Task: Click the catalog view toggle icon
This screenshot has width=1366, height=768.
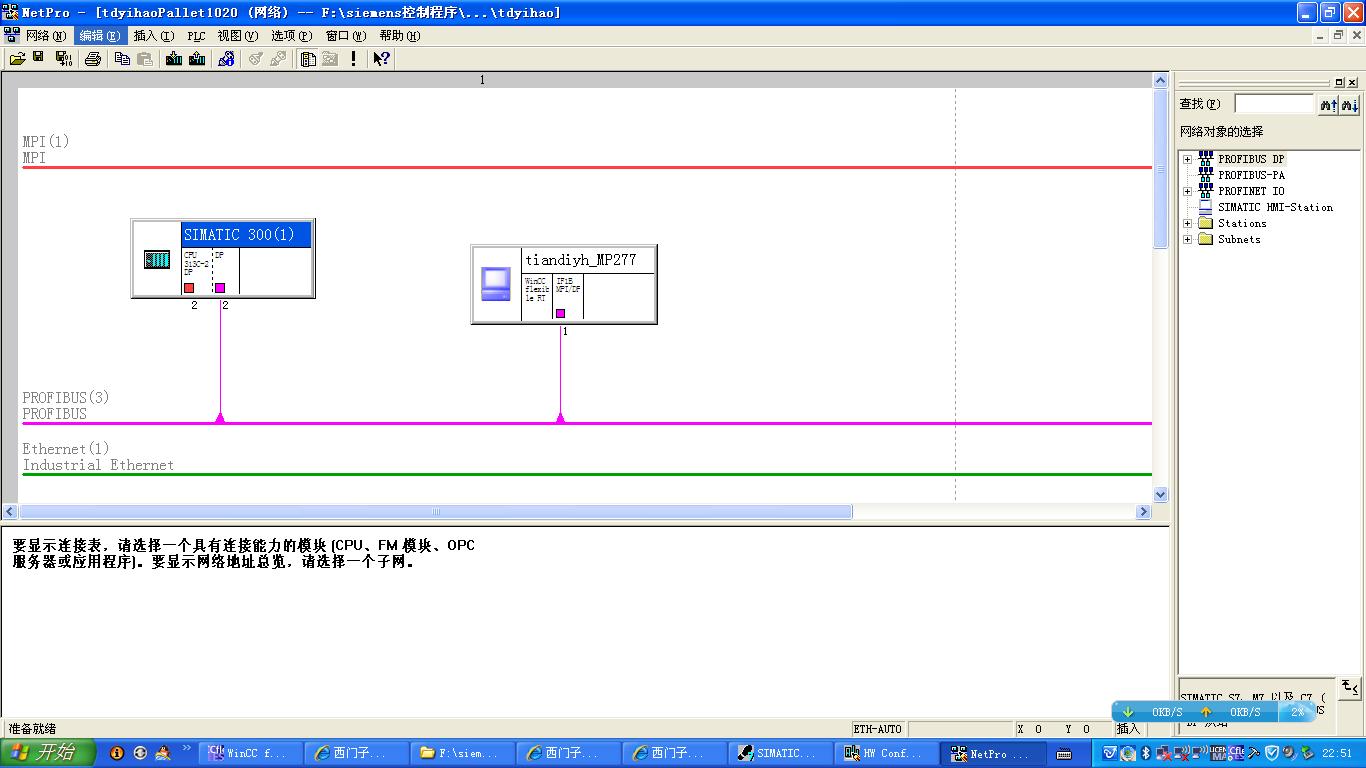Action: (x=308, y=59)
